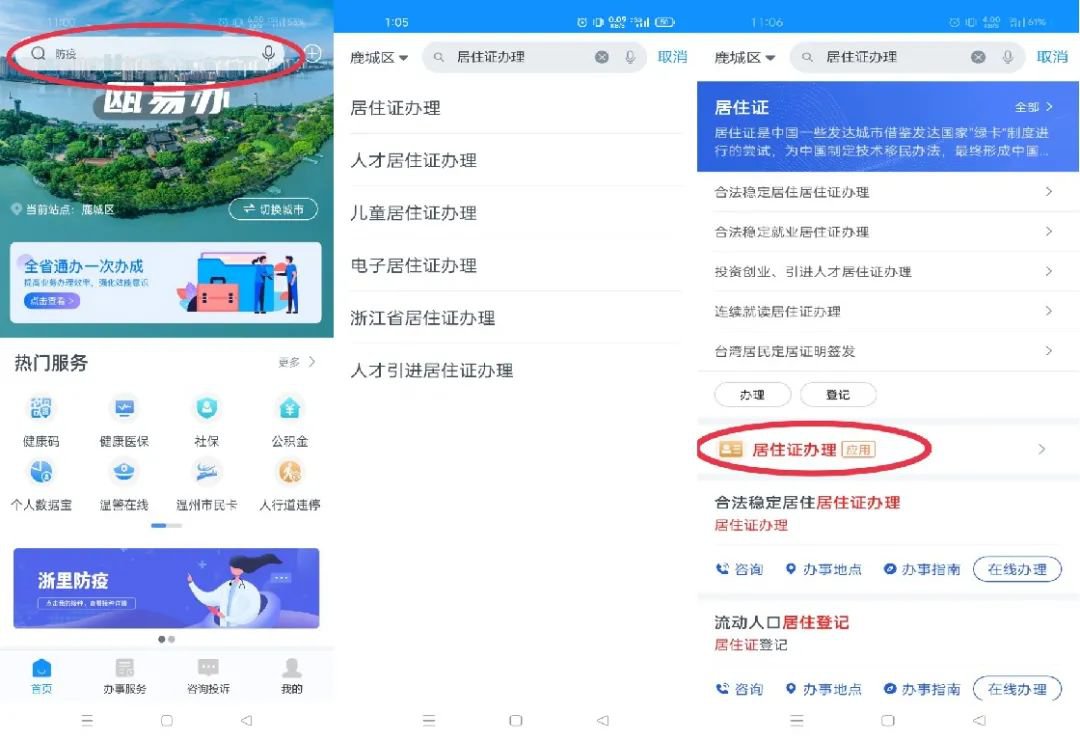Image resolution: width=1080 pixels, height=742 pixels.
Task: Select the 公积金 housing fund icon
Action: [290, 411]
